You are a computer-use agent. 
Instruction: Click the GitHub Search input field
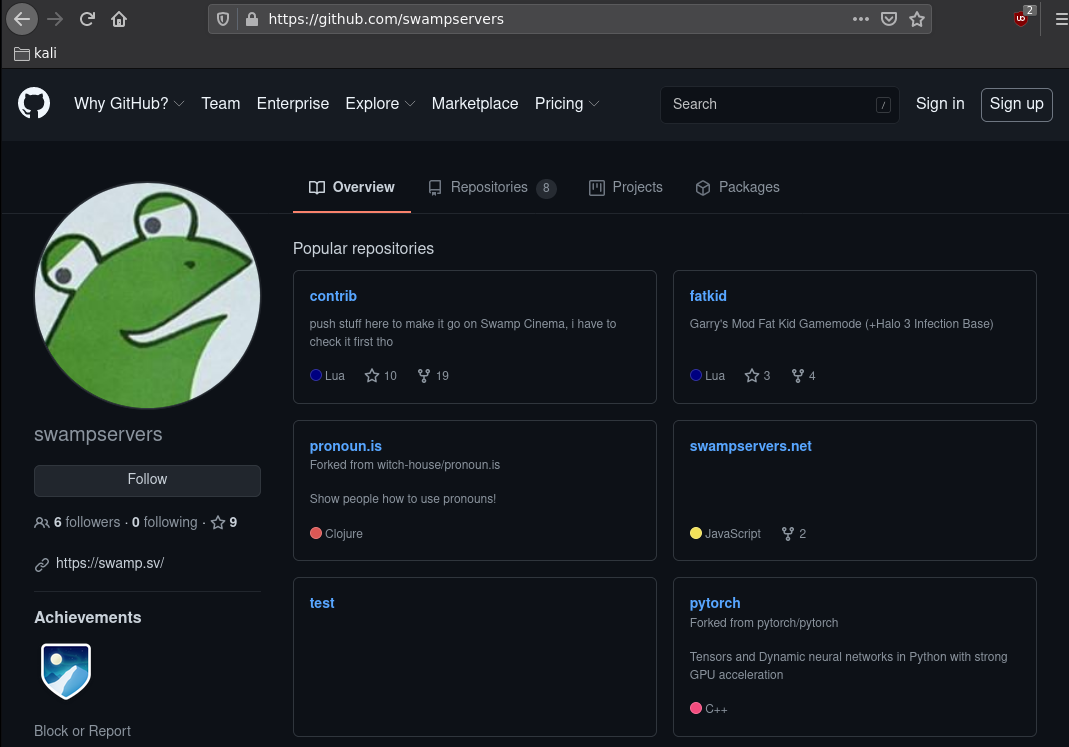click(x=779, y=104)
